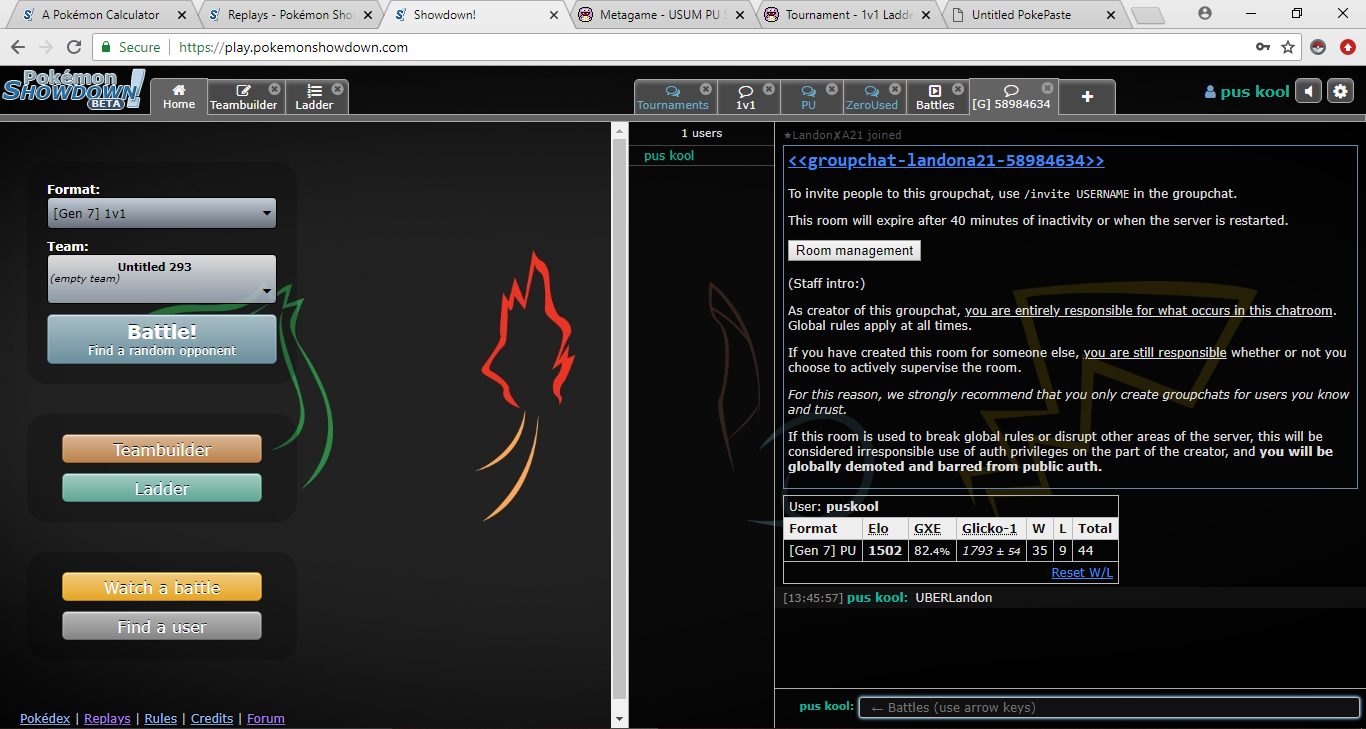Go back in browser history

click(18, 47)
